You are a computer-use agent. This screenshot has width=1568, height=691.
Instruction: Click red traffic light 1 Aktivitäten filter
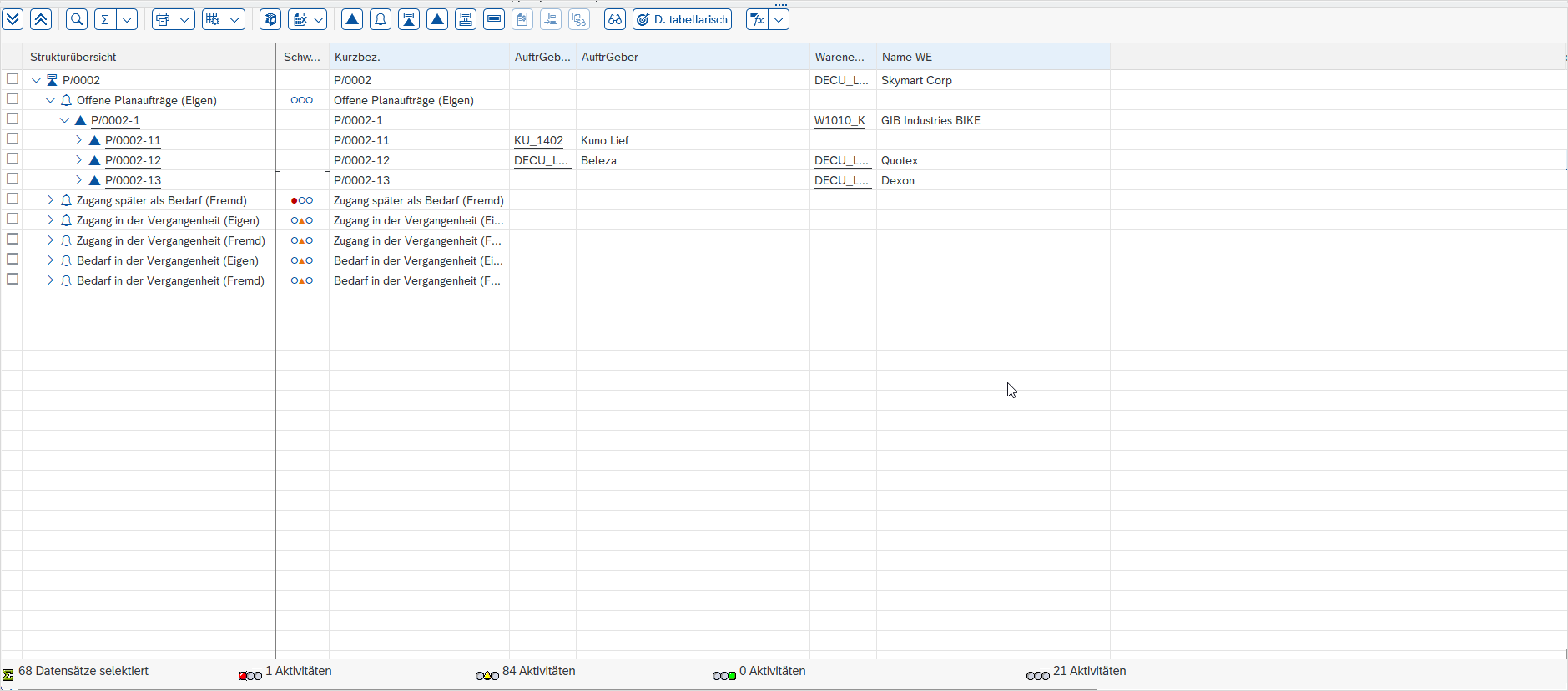(x=250, y=674)
